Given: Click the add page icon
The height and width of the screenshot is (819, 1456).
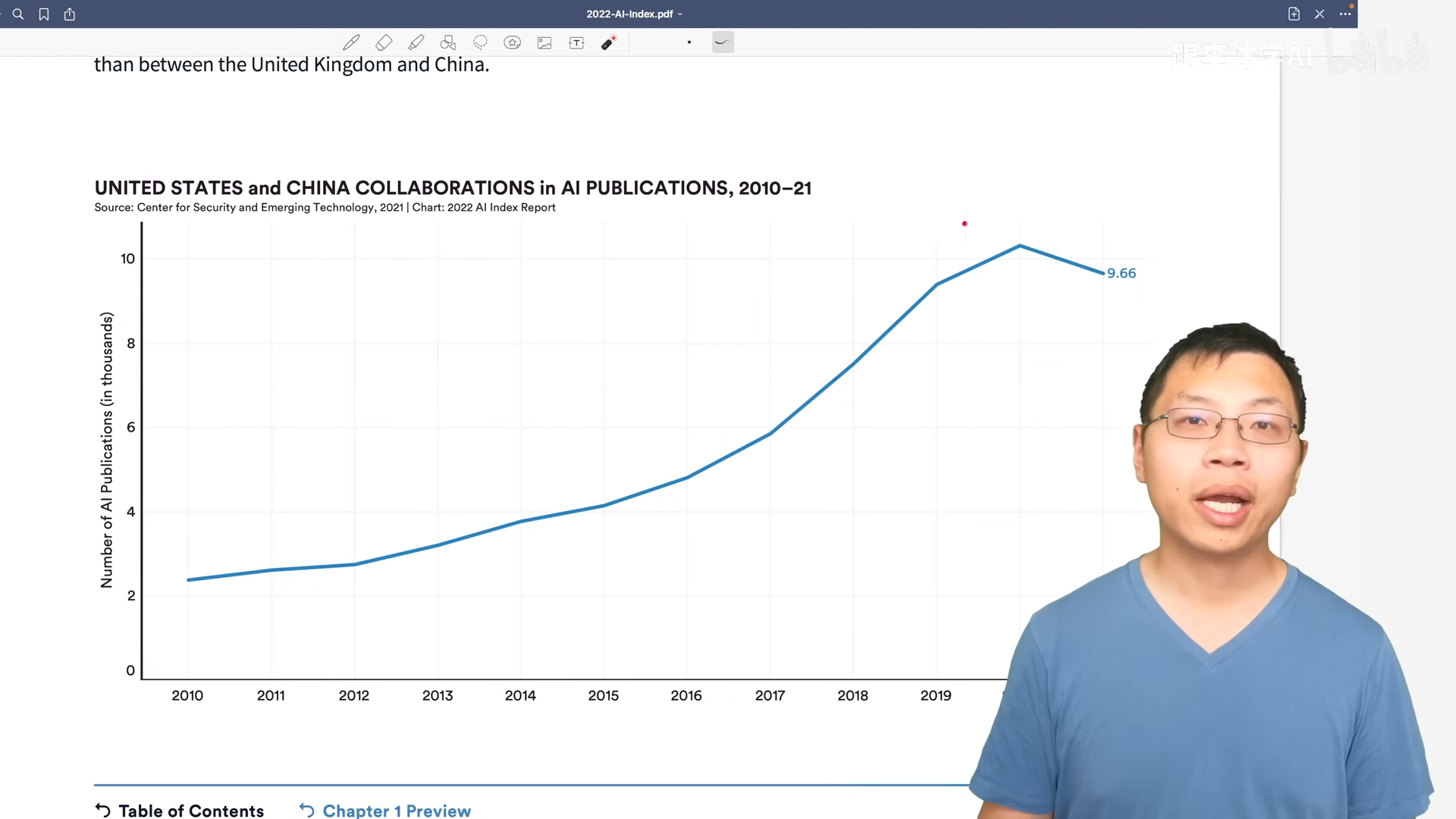Looking at the screenshot, I should [x=1294, y=14].
